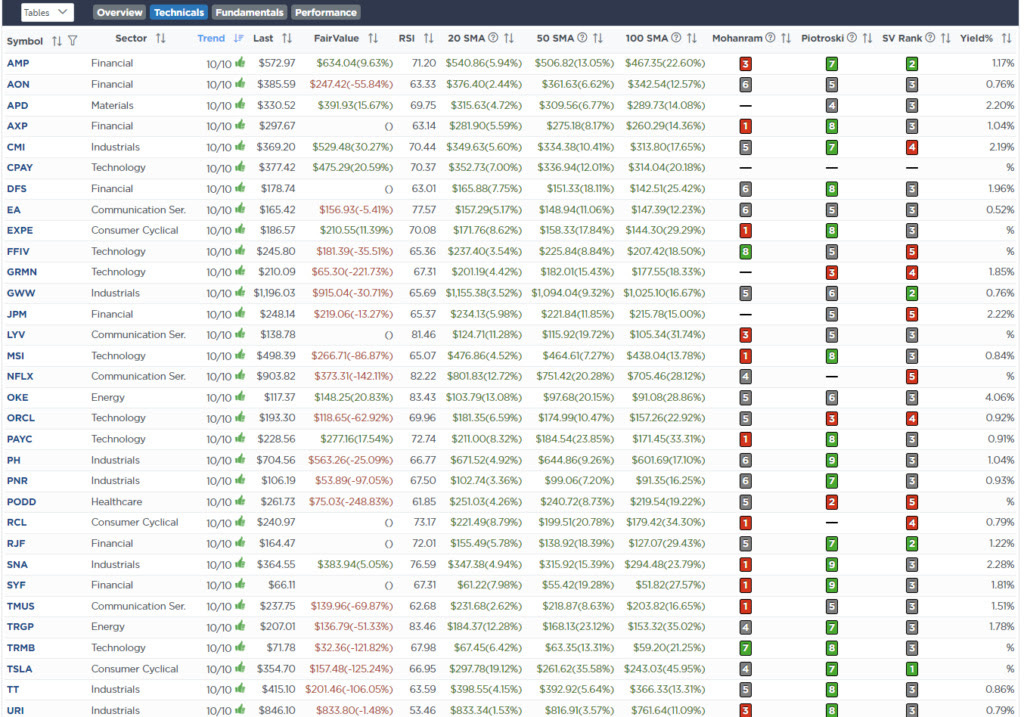Click TRGP 100 SMA $153.32 cell
Image resolution: width=1024 pixels, height=717 pixels.
[x=666, y=627]
